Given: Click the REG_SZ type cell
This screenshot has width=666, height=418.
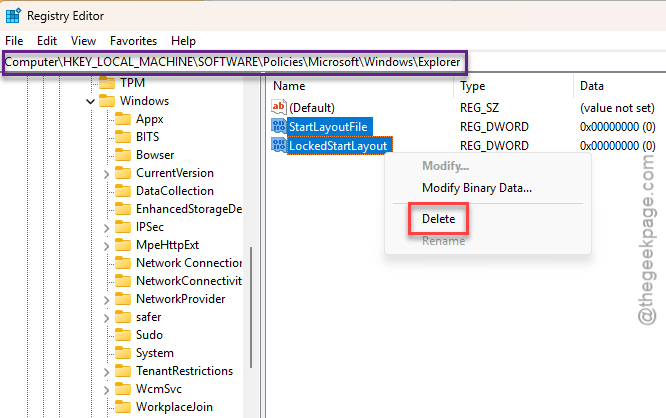Looking at the screenshot, I should [479, 108].
